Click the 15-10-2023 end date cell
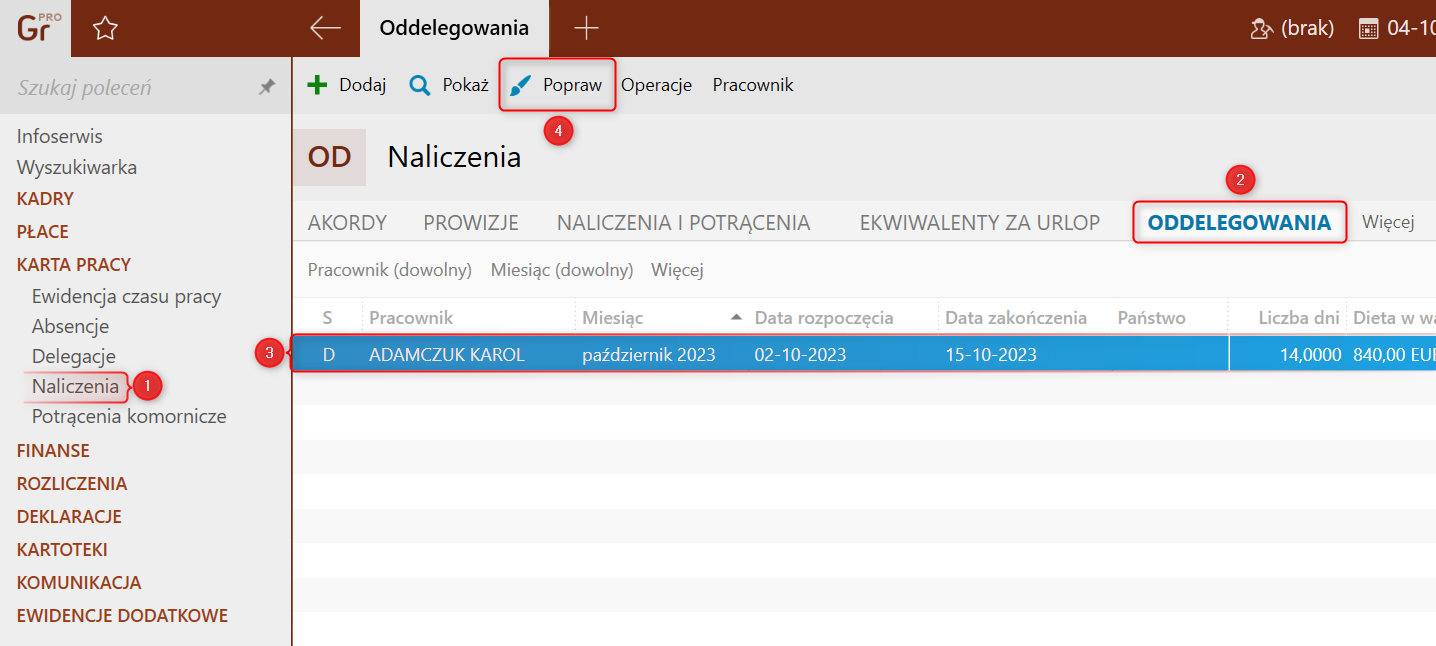Image resolution: width=1436 pixels, height=646 pixels. click(x=991, y=355)
